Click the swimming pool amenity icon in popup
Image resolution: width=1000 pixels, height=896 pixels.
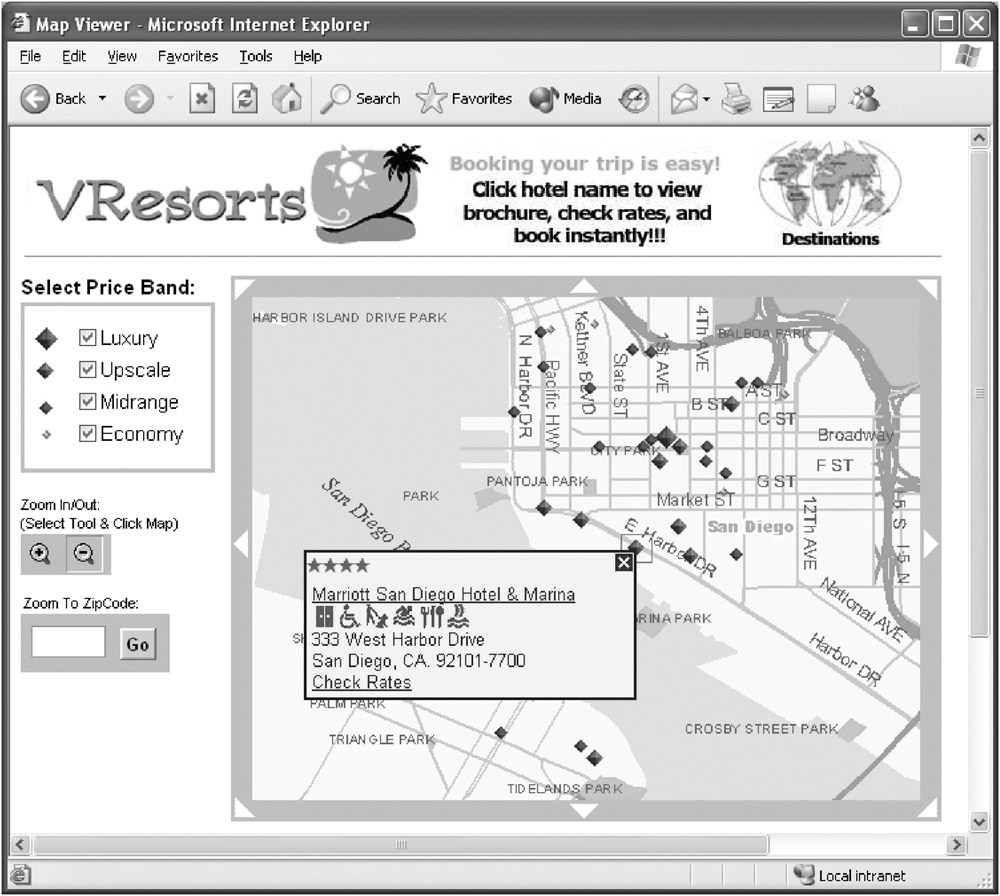pos(403,617)
